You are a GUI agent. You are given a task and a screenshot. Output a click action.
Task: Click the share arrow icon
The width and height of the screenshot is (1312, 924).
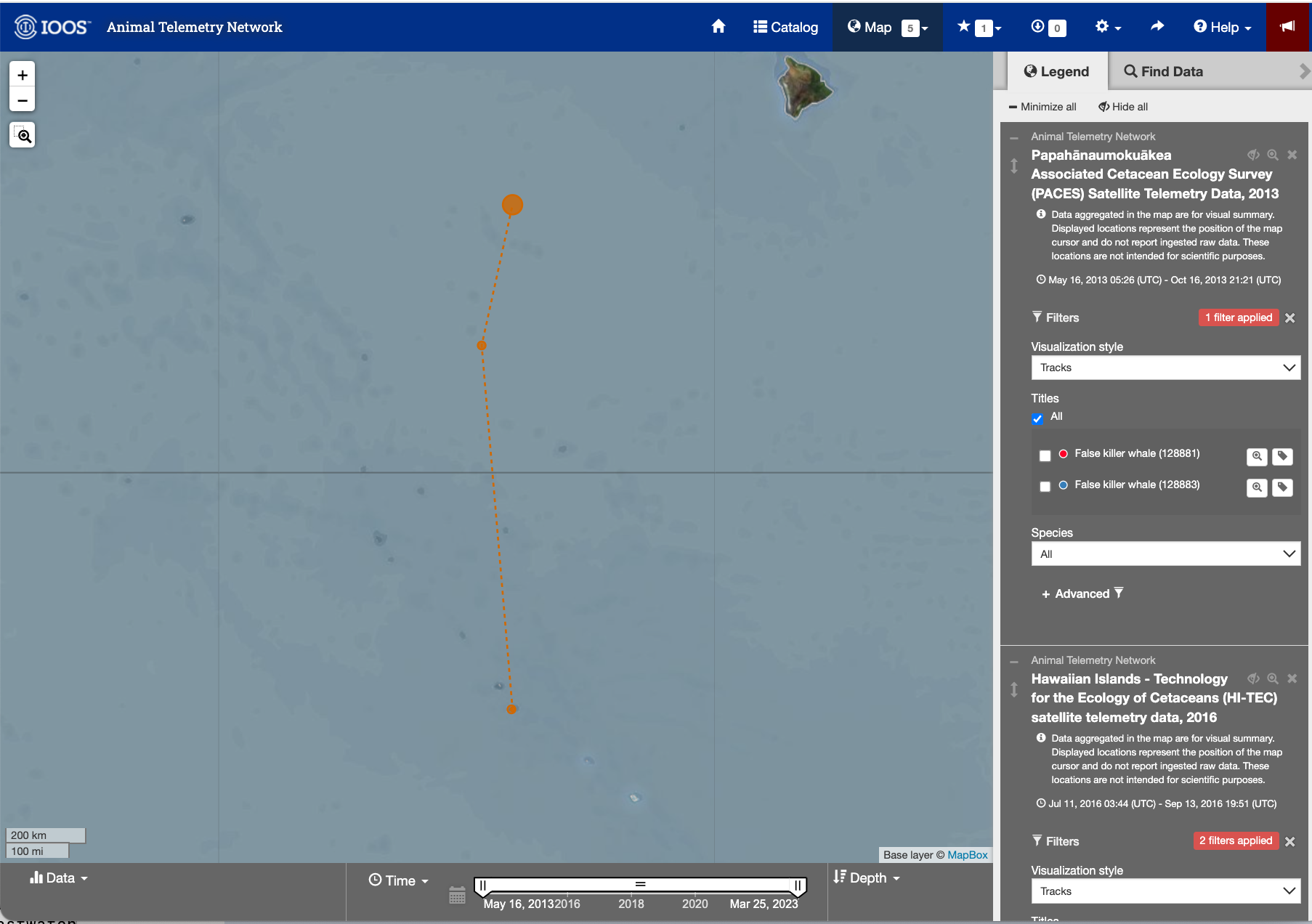click(x=1157, y=27)
